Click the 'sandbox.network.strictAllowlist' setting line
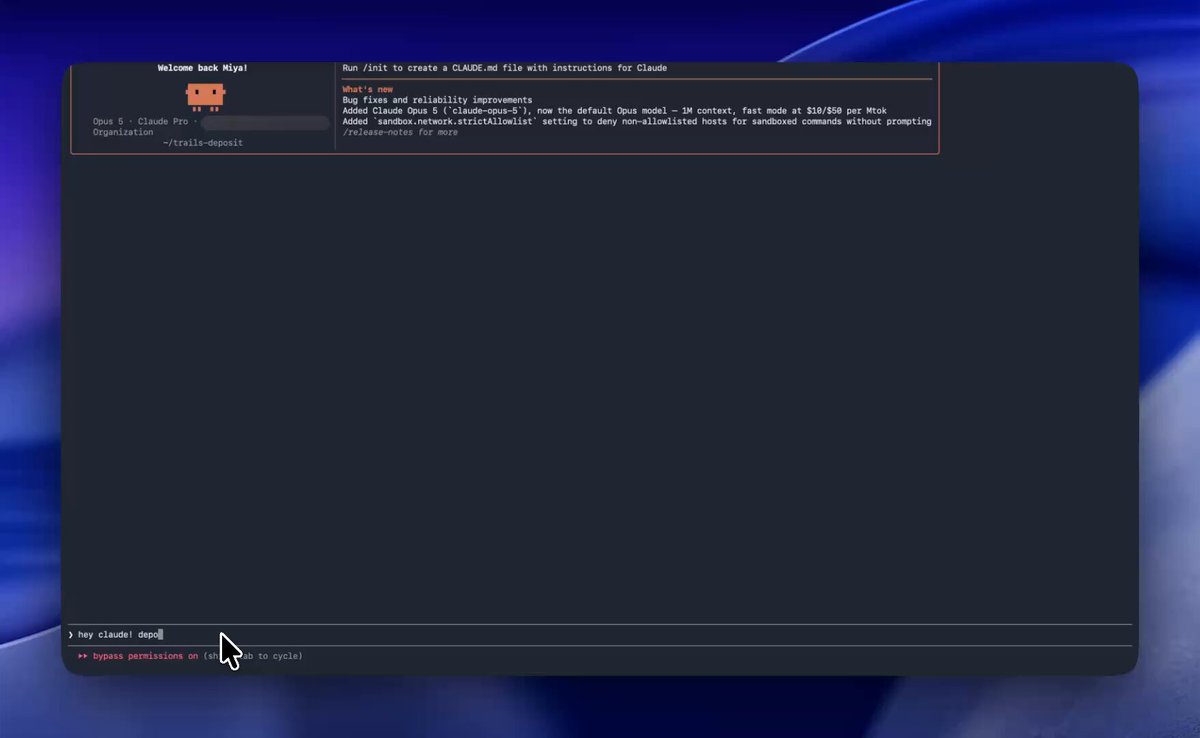 637,121
